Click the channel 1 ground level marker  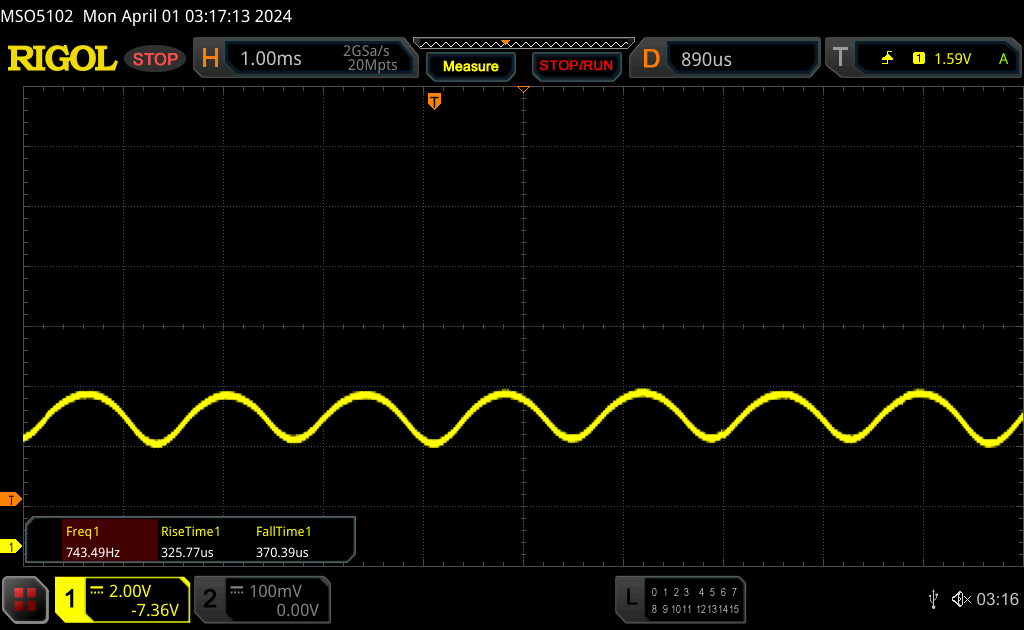(10, 546)
